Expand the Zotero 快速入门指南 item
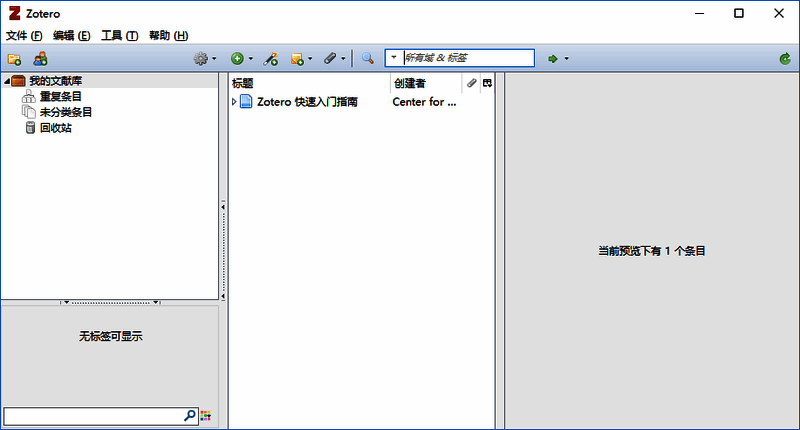 [234, 102]
